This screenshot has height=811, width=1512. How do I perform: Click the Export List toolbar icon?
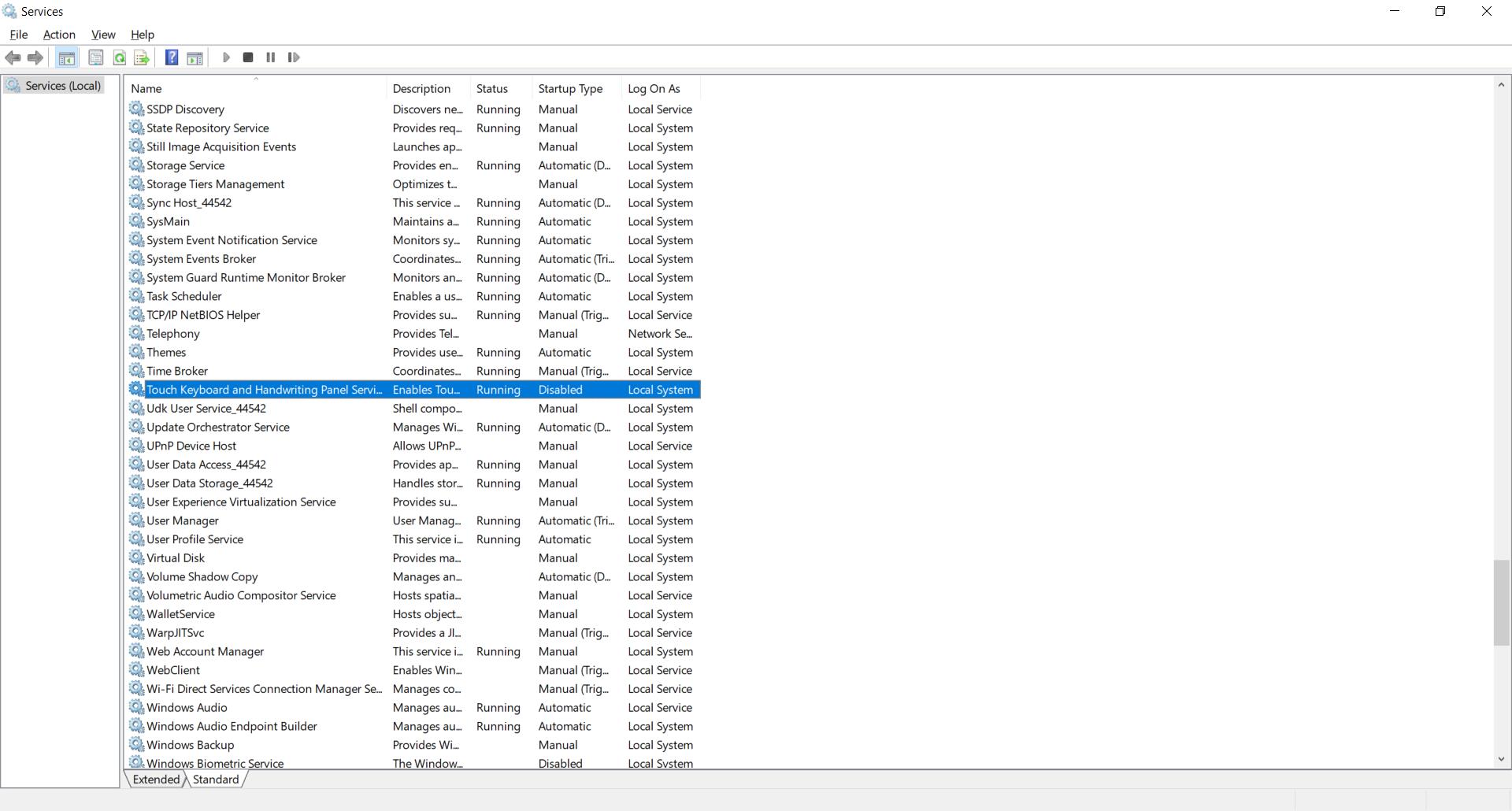click(142, 57)
